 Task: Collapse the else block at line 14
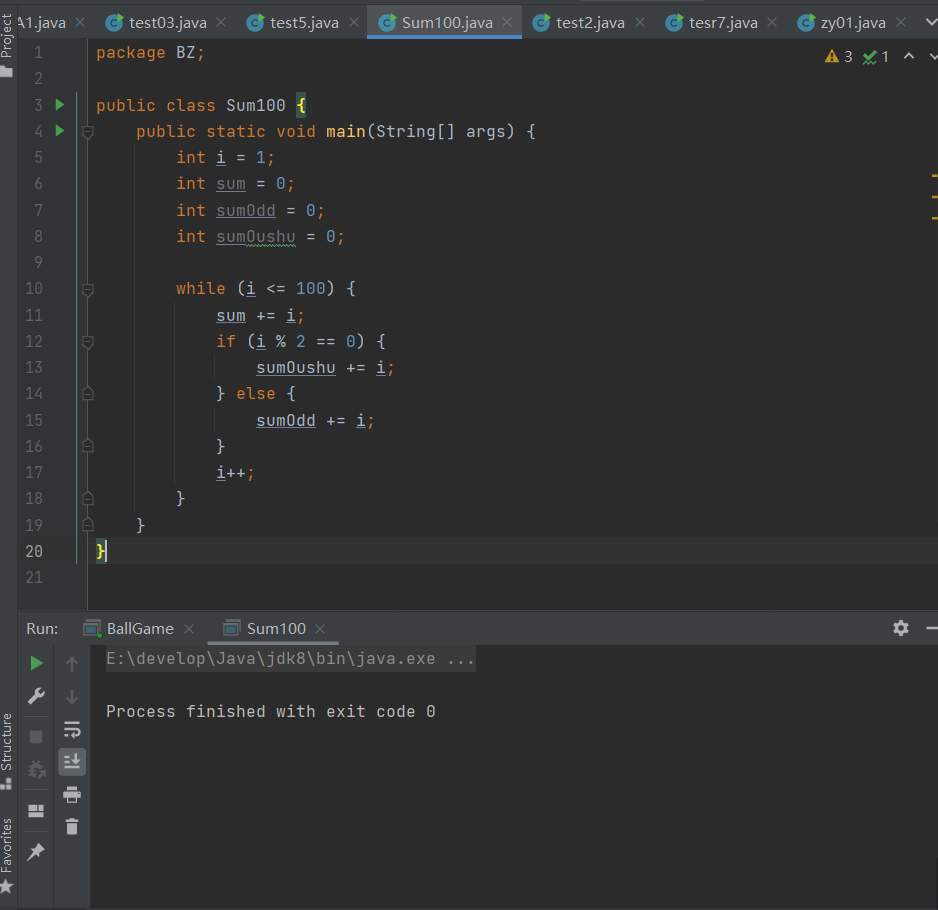coord(87,394)
